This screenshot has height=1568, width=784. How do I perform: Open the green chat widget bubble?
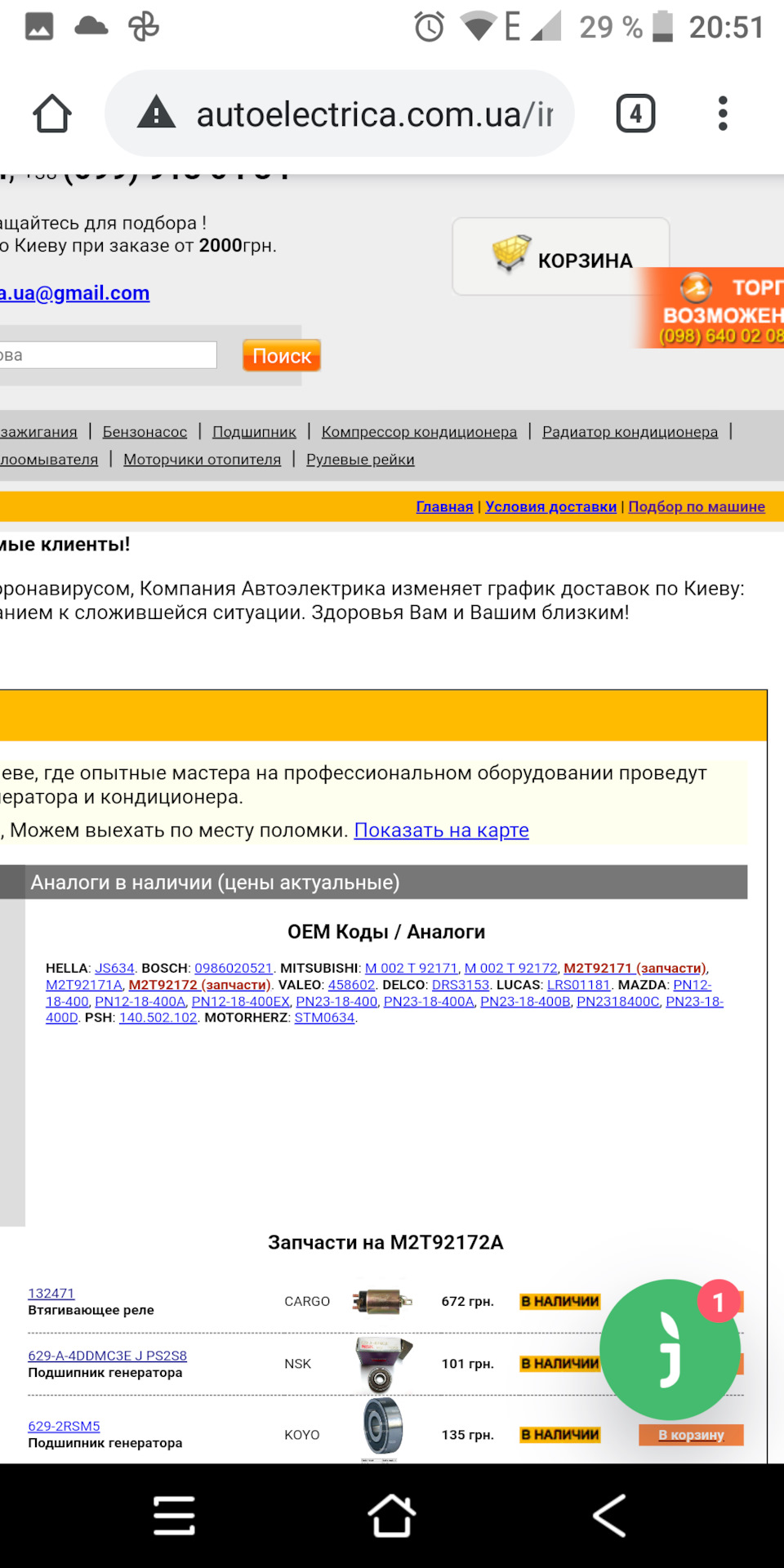(x=670, y=1350)
